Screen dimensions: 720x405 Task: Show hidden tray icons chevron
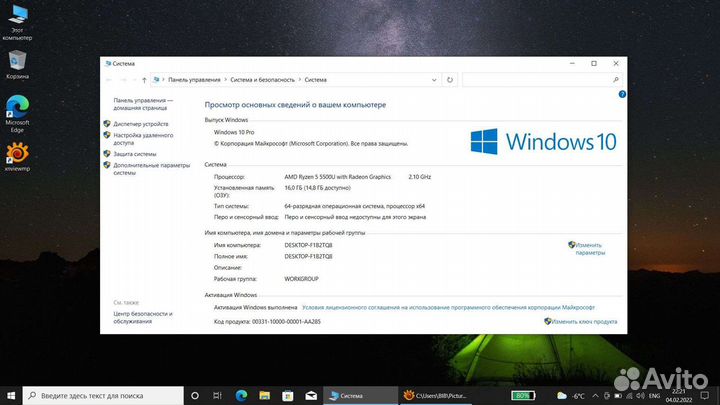[595, 395]
